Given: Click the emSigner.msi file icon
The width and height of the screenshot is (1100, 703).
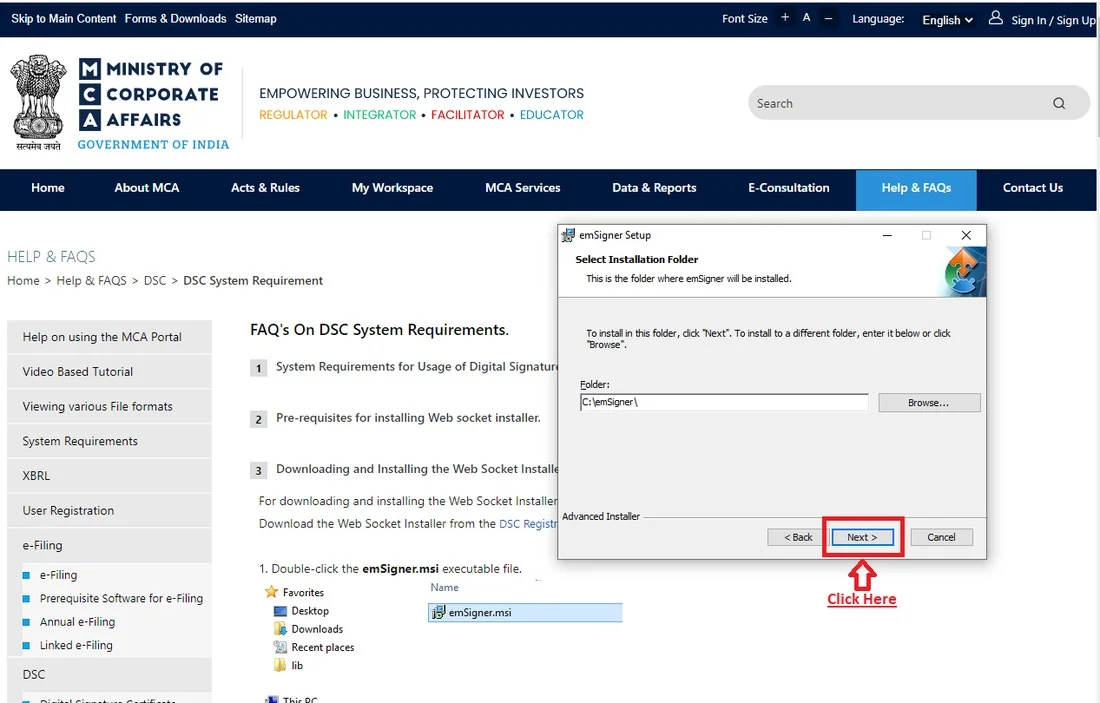Looking at the screenshot, I should 438,612.
